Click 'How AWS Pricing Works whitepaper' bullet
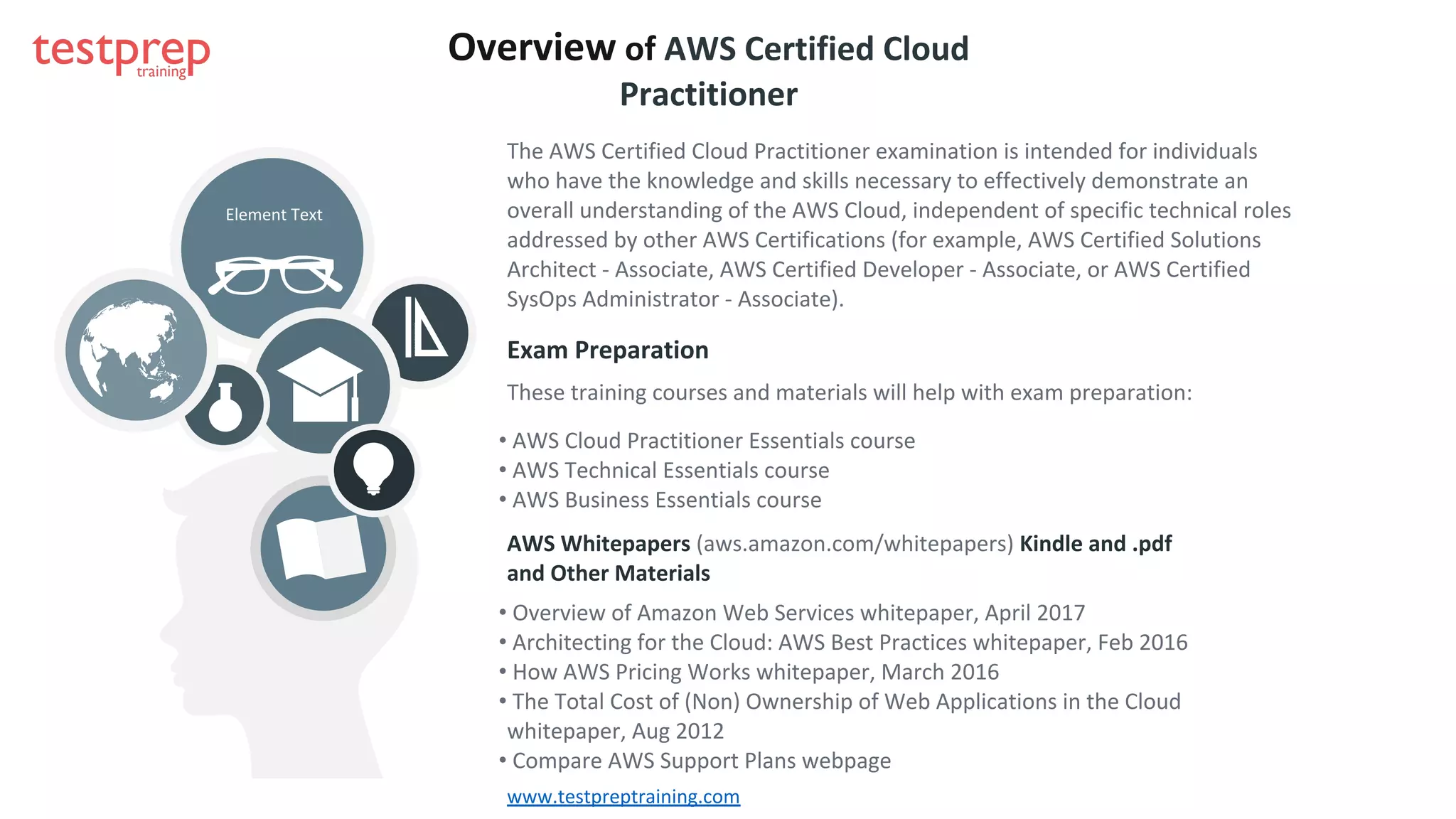Screen dimensions: 1456x819 pyautogui.click(x=755, y=672)
